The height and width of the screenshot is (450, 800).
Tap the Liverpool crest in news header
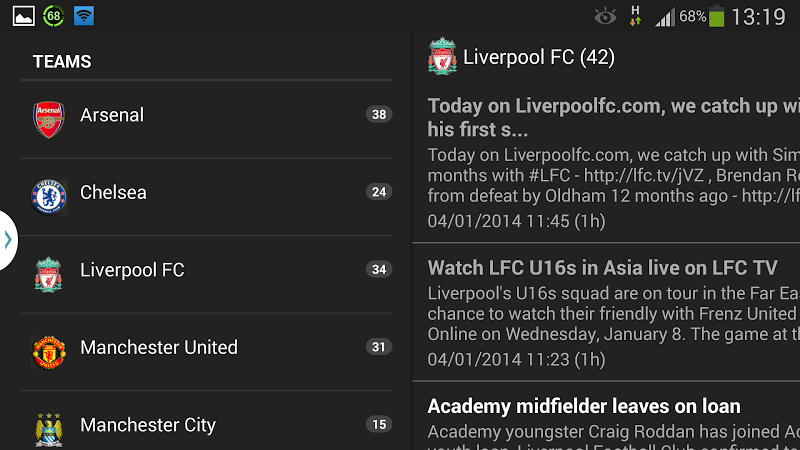click(442, 57)
